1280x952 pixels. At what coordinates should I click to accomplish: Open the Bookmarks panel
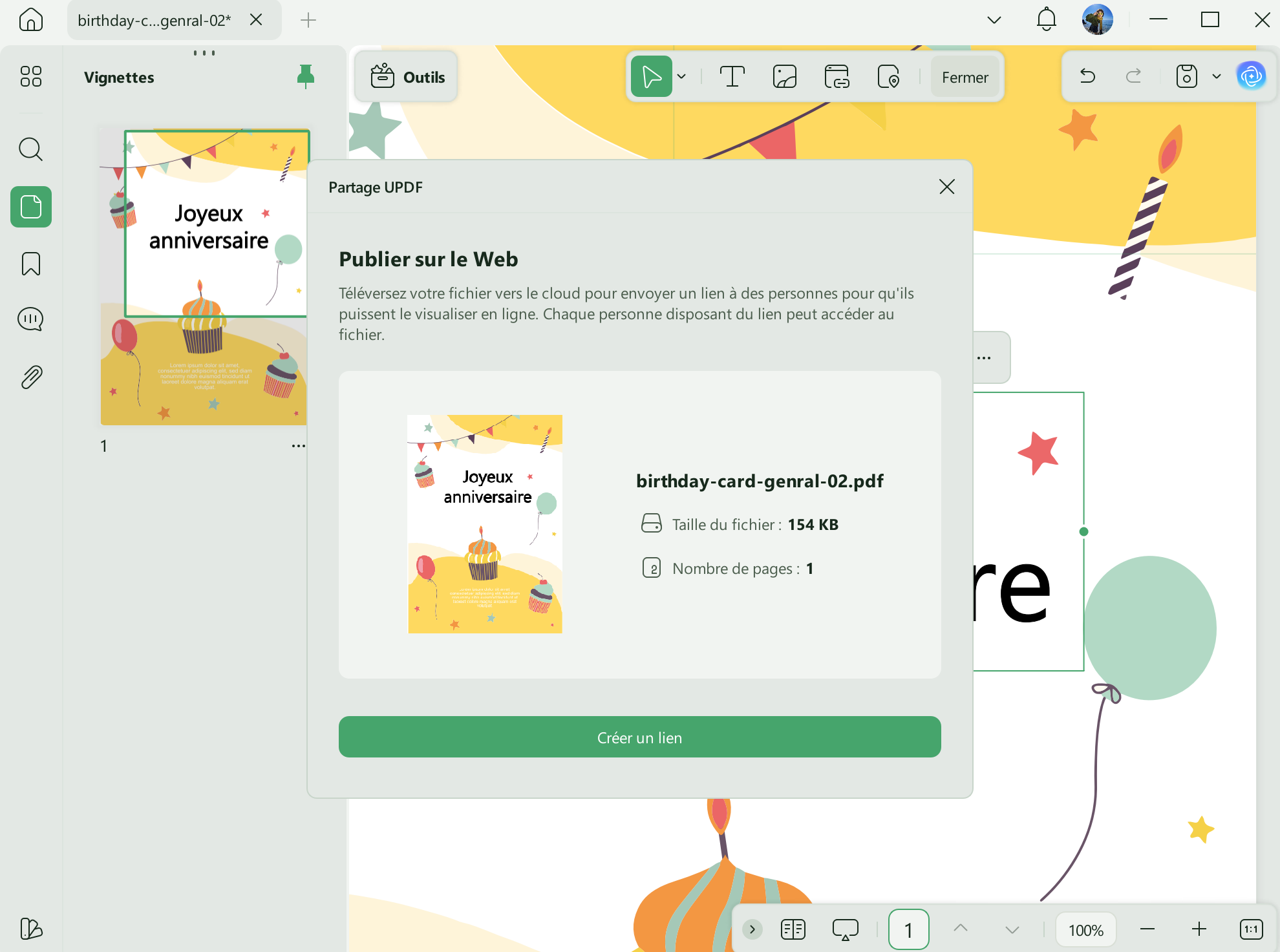(31, 264)
